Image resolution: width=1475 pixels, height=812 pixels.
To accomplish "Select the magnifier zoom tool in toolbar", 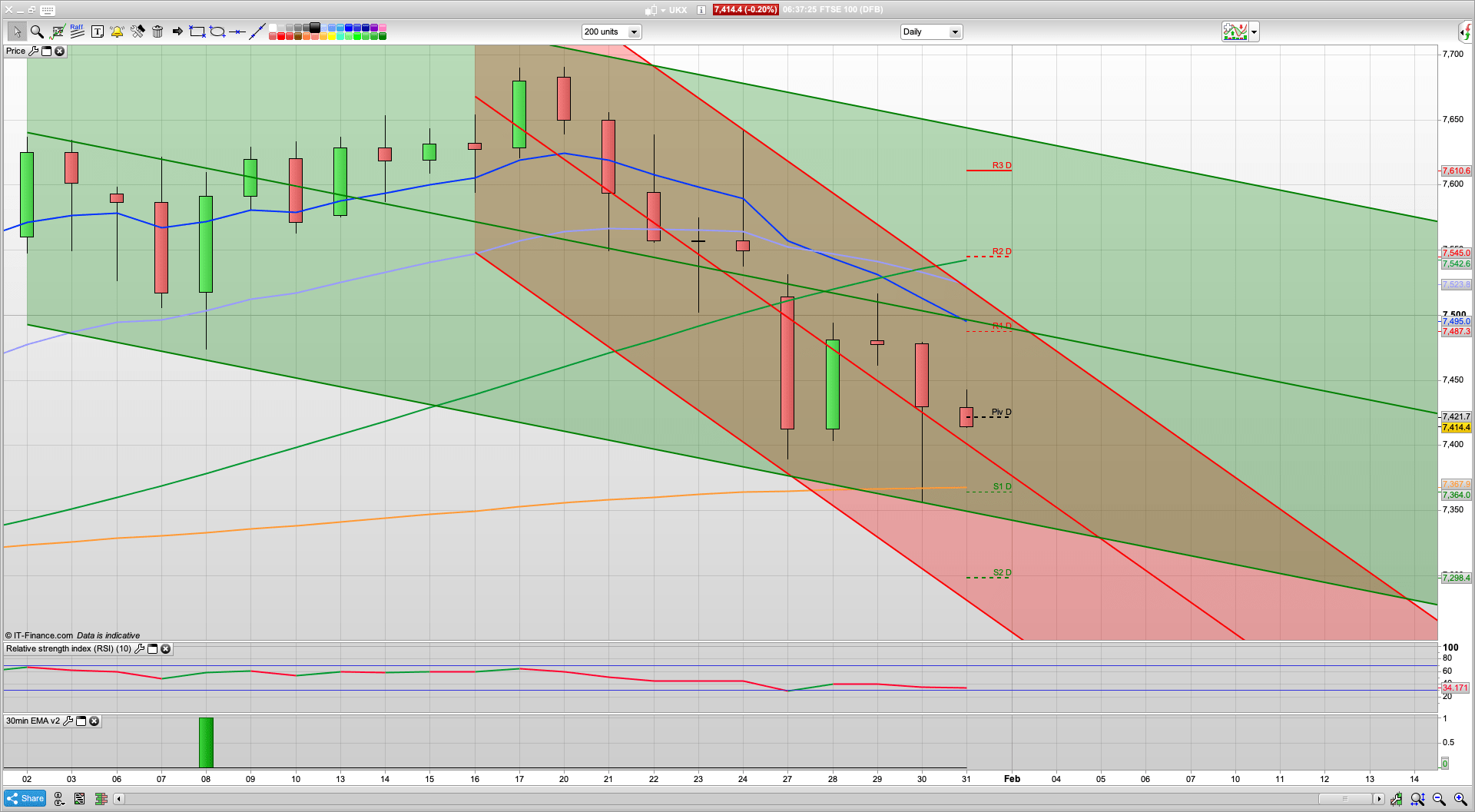I will (36, 31).
